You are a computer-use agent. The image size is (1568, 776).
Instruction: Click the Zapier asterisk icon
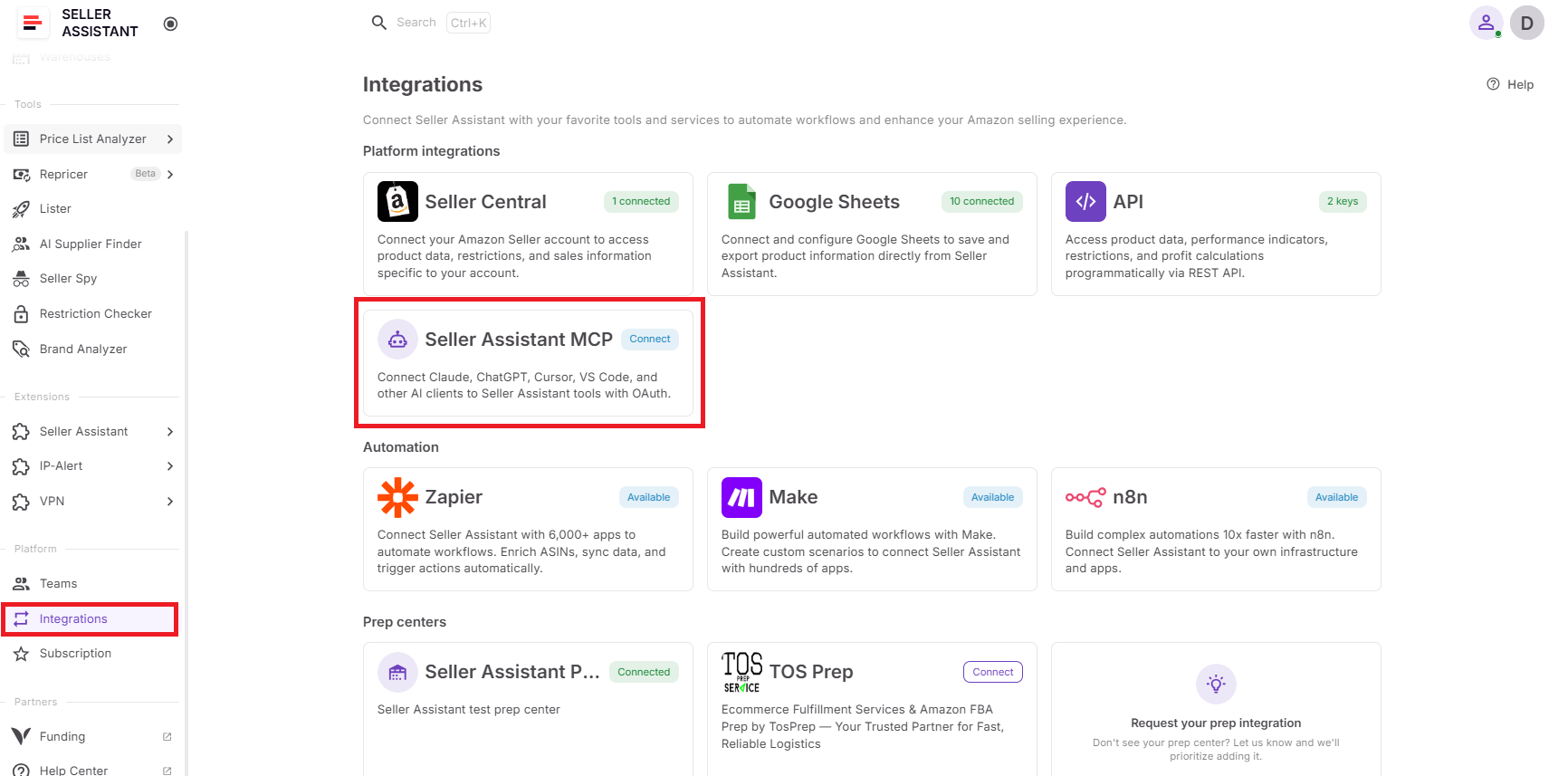click(x=397, y=497)
